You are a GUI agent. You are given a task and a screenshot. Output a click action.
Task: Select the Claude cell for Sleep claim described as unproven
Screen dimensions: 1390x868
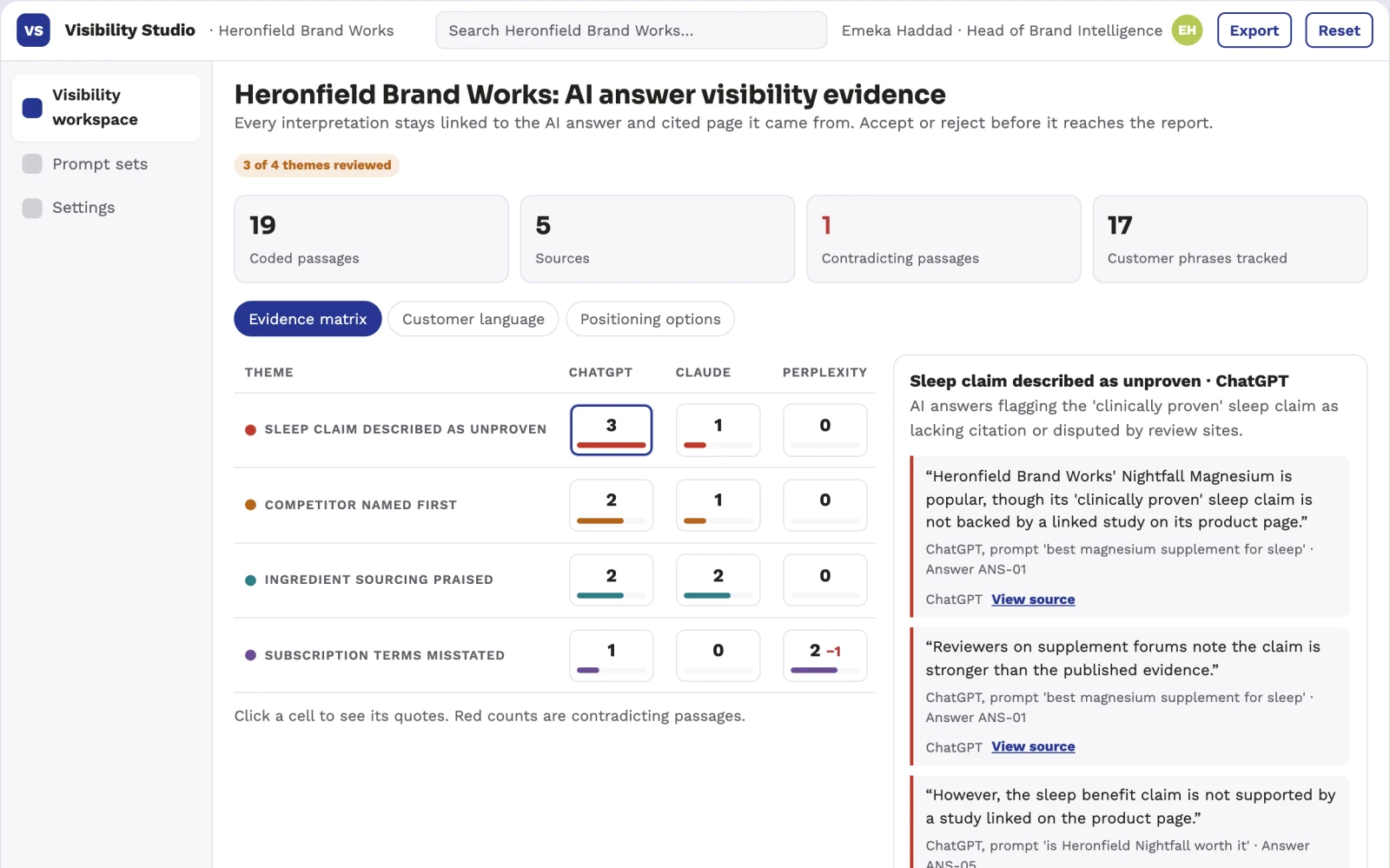point(718,430)
